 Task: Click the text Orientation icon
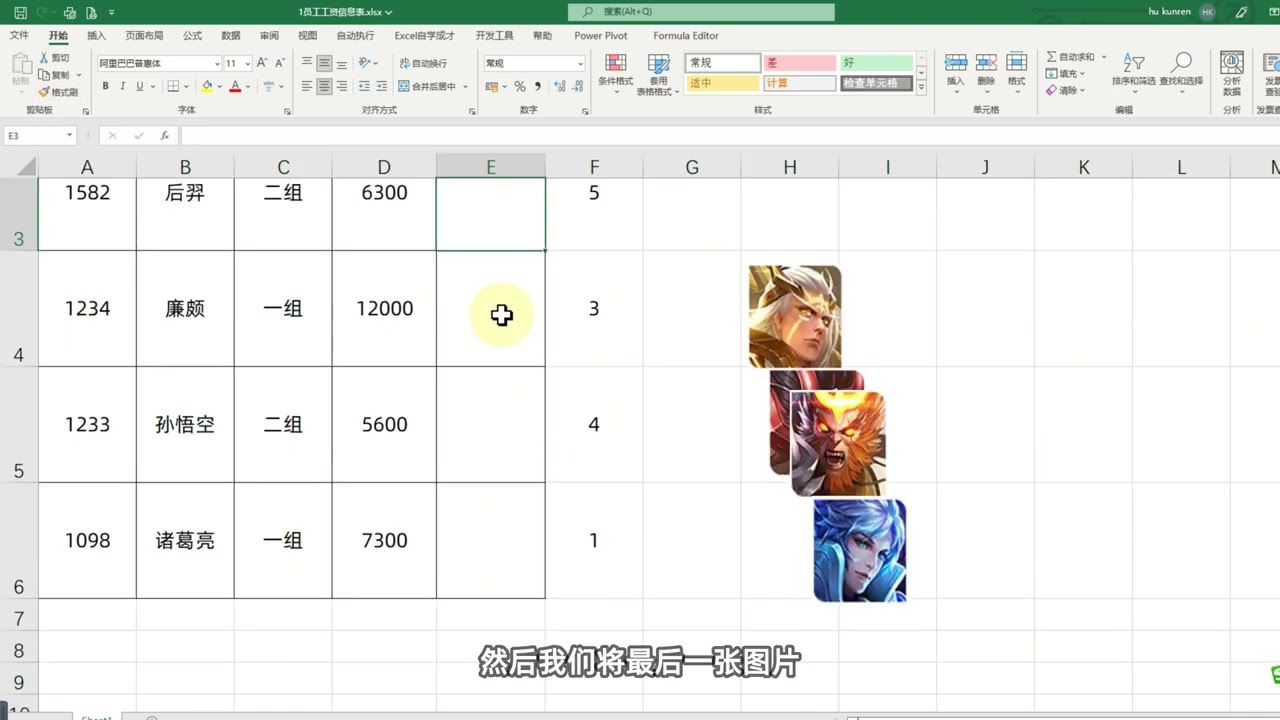(366, 63)
